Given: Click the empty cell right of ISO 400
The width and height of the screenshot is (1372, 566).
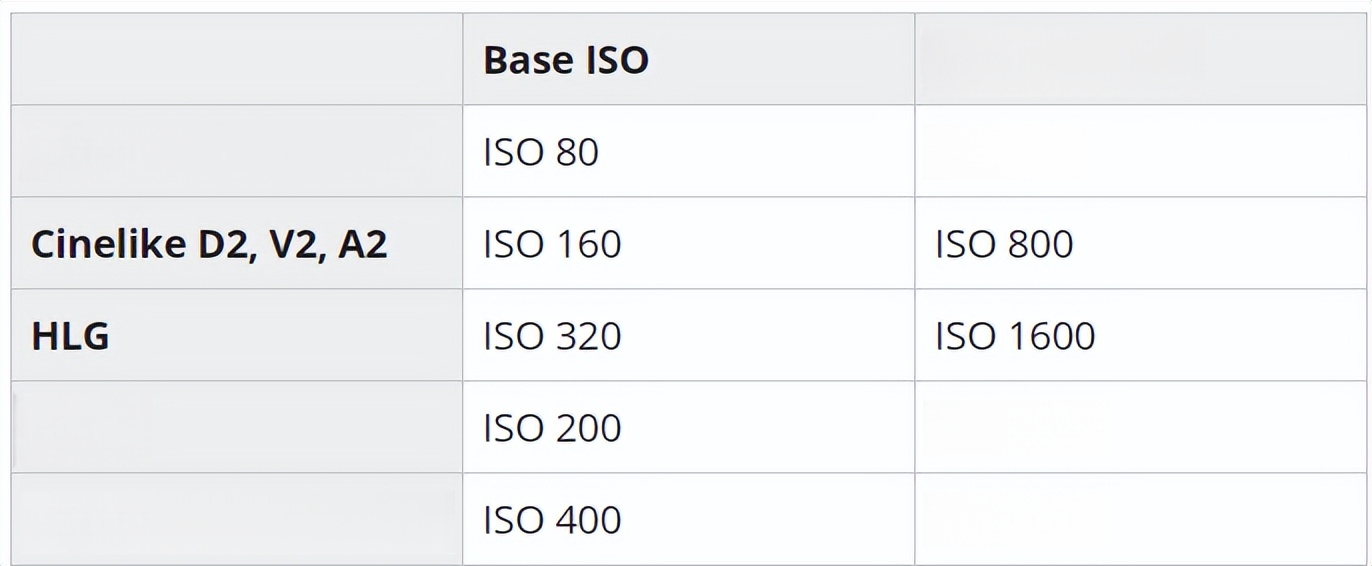Looking at the screenshot, I should point(1139,519).
